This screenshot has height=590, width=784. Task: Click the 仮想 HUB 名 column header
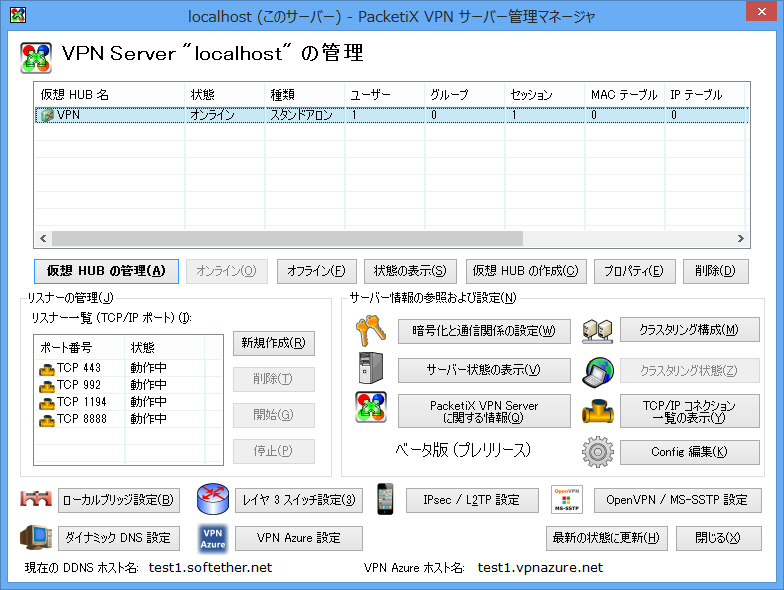click(110, 94)
